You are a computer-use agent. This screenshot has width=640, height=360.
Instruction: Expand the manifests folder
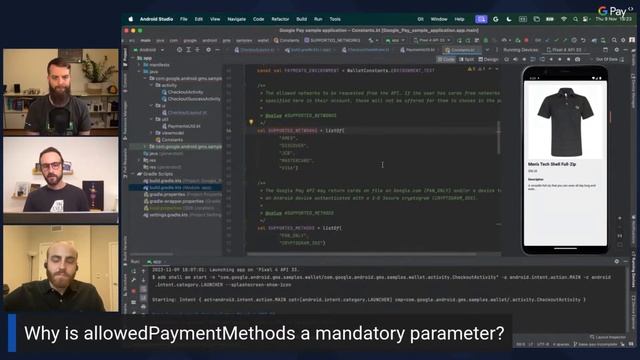pyautogui.click(x=139, y=65)
